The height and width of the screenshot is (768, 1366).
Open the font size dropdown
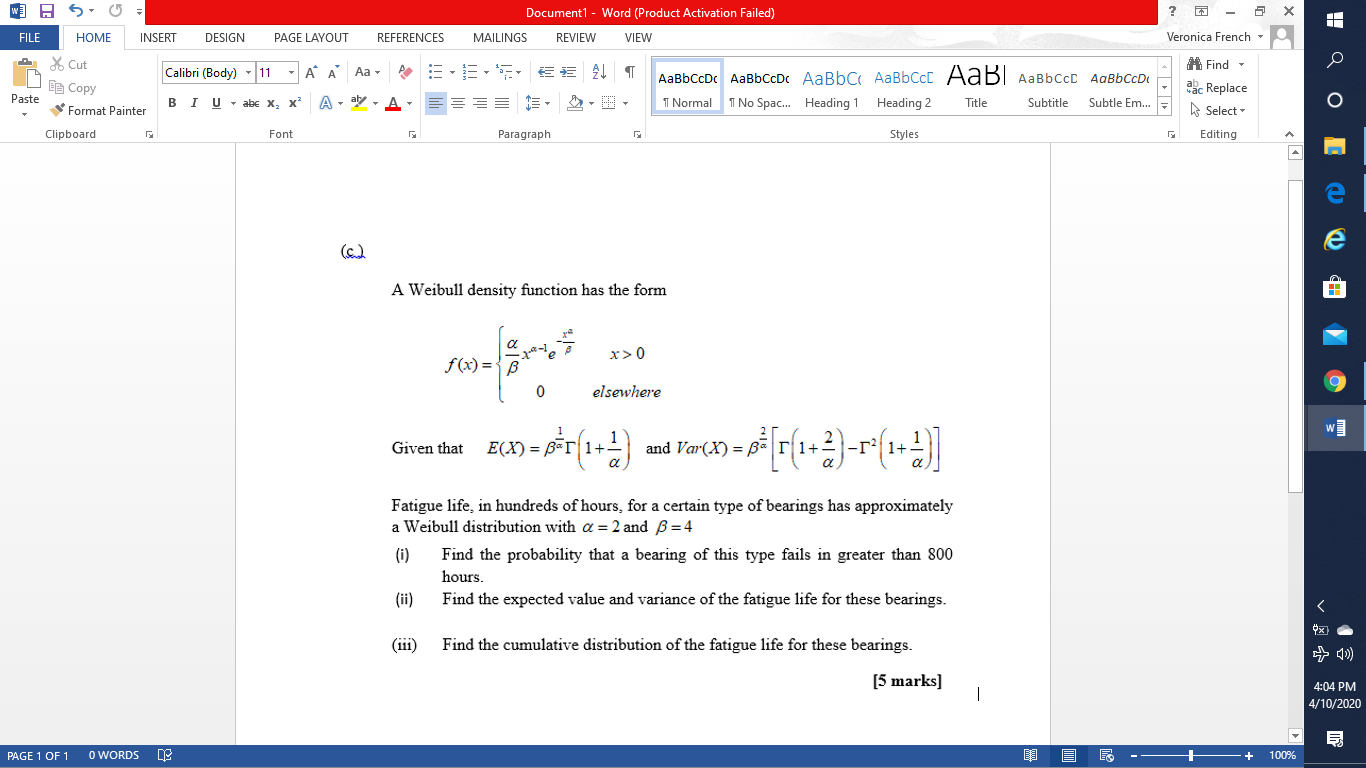point(292,73)
